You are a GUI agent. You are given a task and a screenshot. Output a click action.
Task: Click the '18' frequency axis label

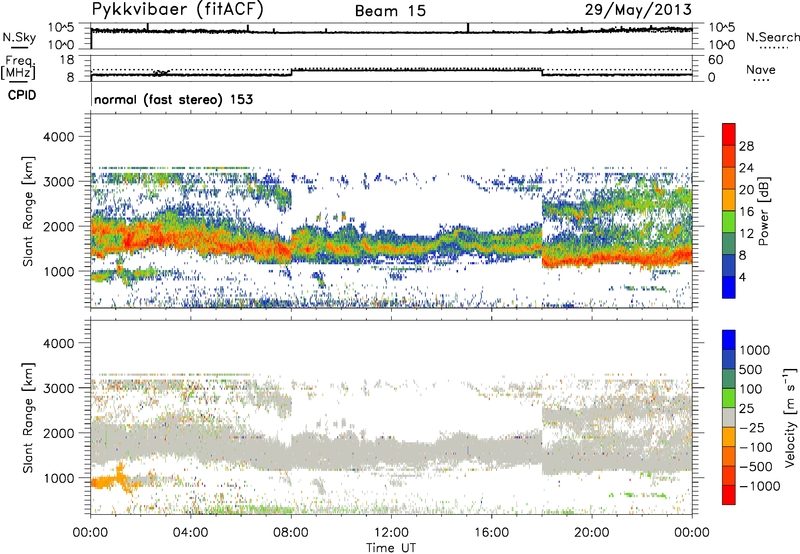point(67,60)
